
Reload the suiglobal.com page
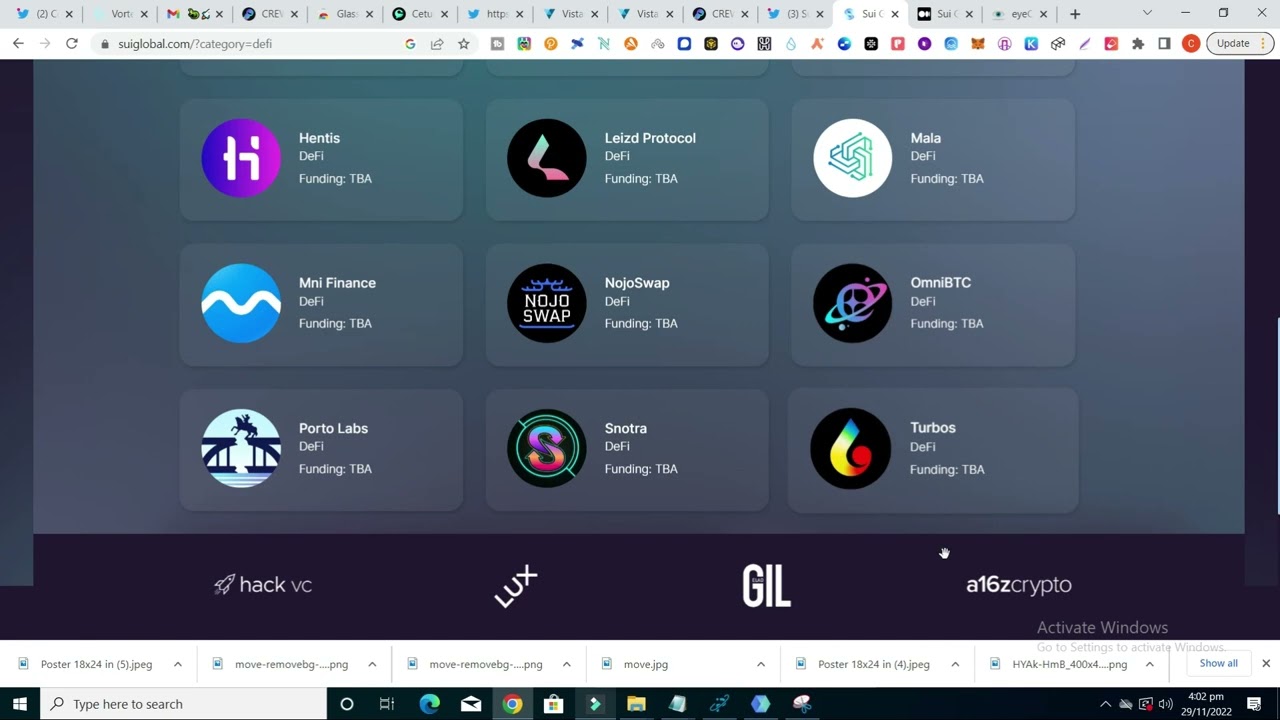(x=72, y=44)
